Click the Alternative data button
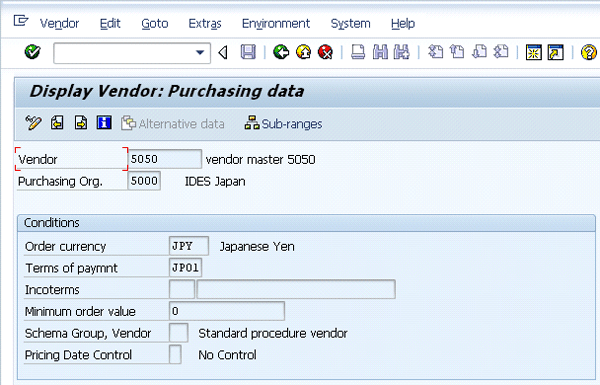Viewport: 600px width, 385px height. [x=173, y=124]
